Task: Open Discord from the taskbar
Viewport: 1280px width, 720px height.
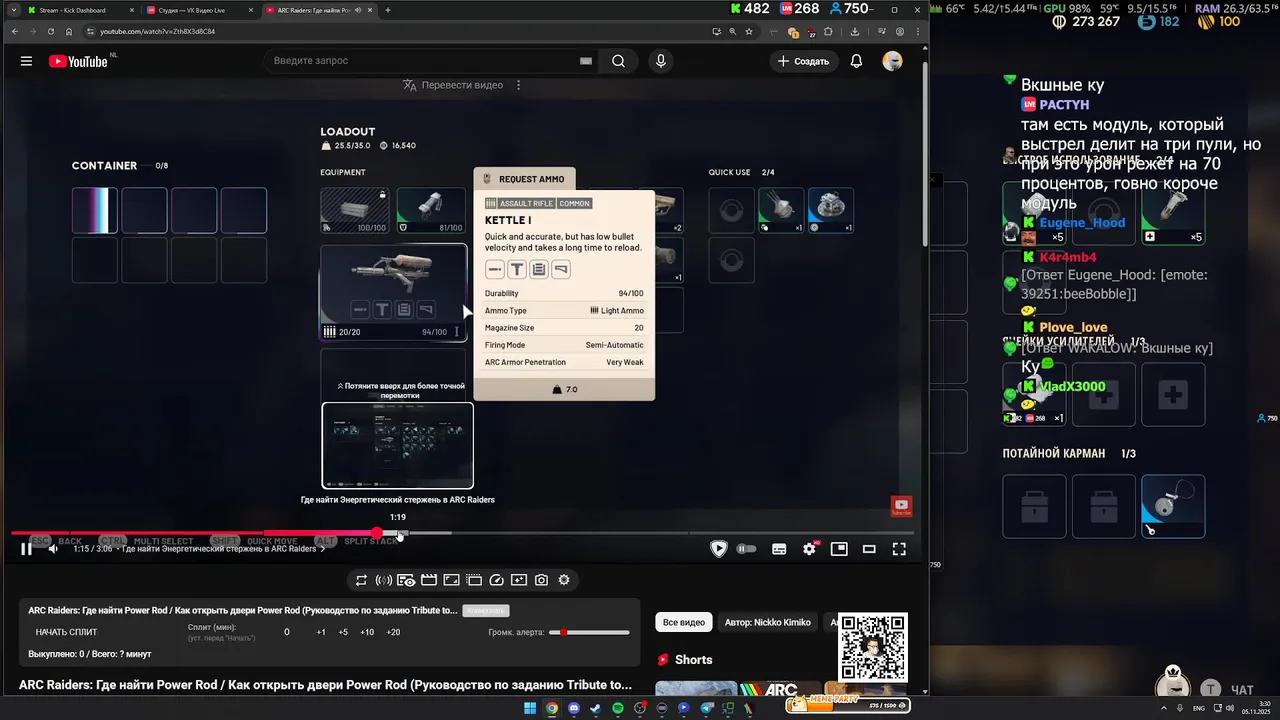Action: (574, 708)
